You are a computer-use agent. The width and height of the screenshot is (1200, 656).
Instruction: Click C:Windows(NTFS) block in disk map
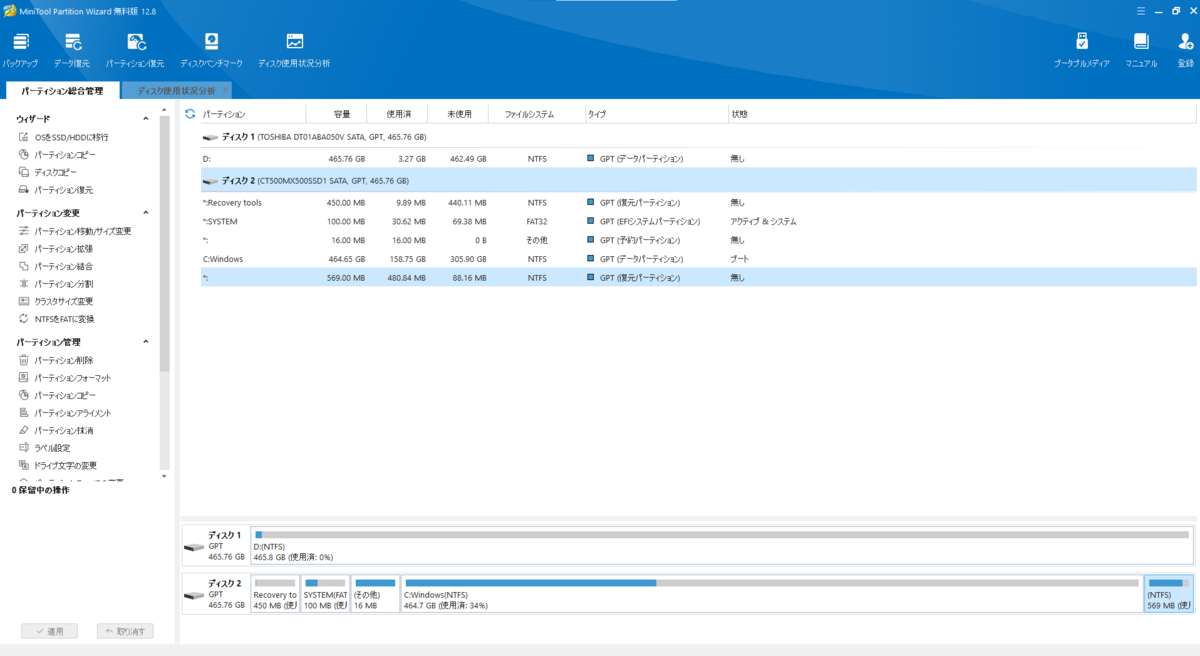click(x=772, y=594)
